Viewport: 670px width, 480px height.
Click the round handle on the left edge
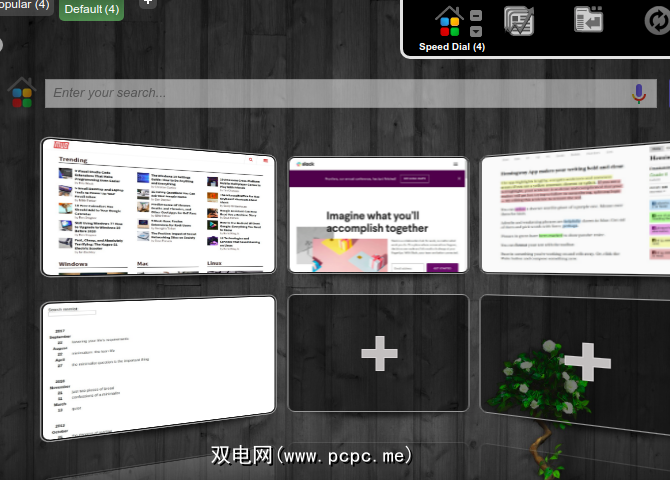pos(1,45)
